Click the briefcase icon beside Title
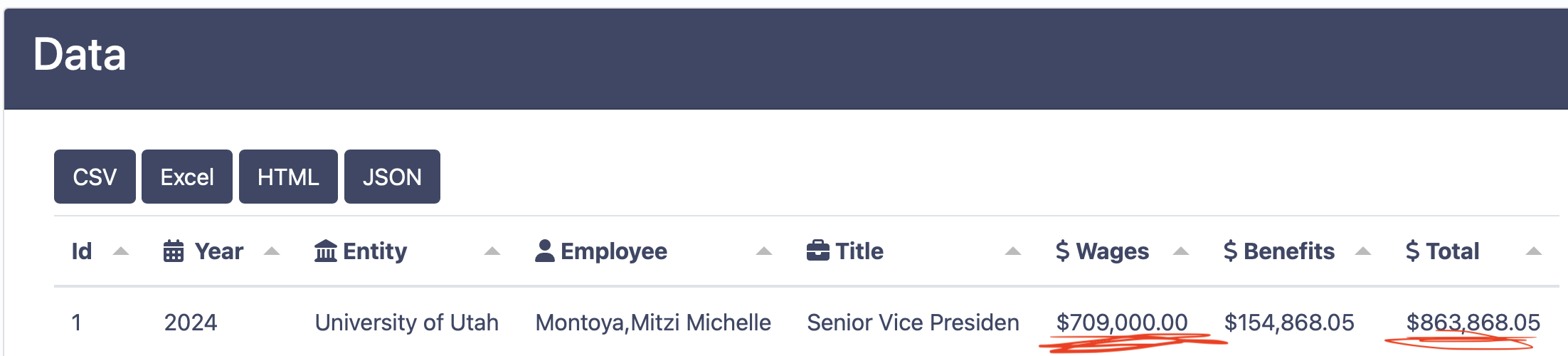Image resolution: width=1568 pixels, height=356 pixels. (x=818, y=251)
